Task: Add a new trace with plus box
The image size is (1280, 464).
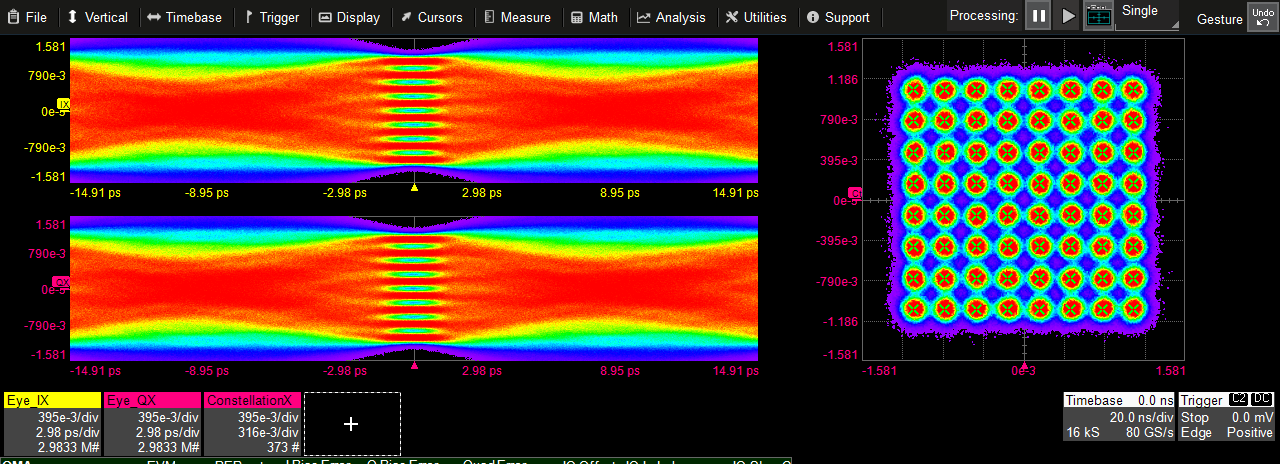Action: pyautogui.click(x=351, y=424)
